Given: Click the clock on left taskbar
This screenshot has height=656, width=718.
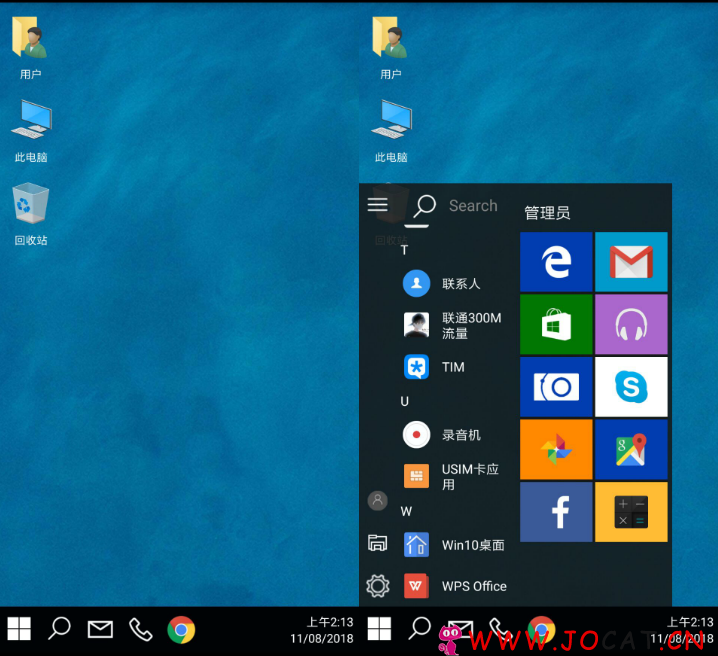Looking at the screenshot, I should 322,630.
